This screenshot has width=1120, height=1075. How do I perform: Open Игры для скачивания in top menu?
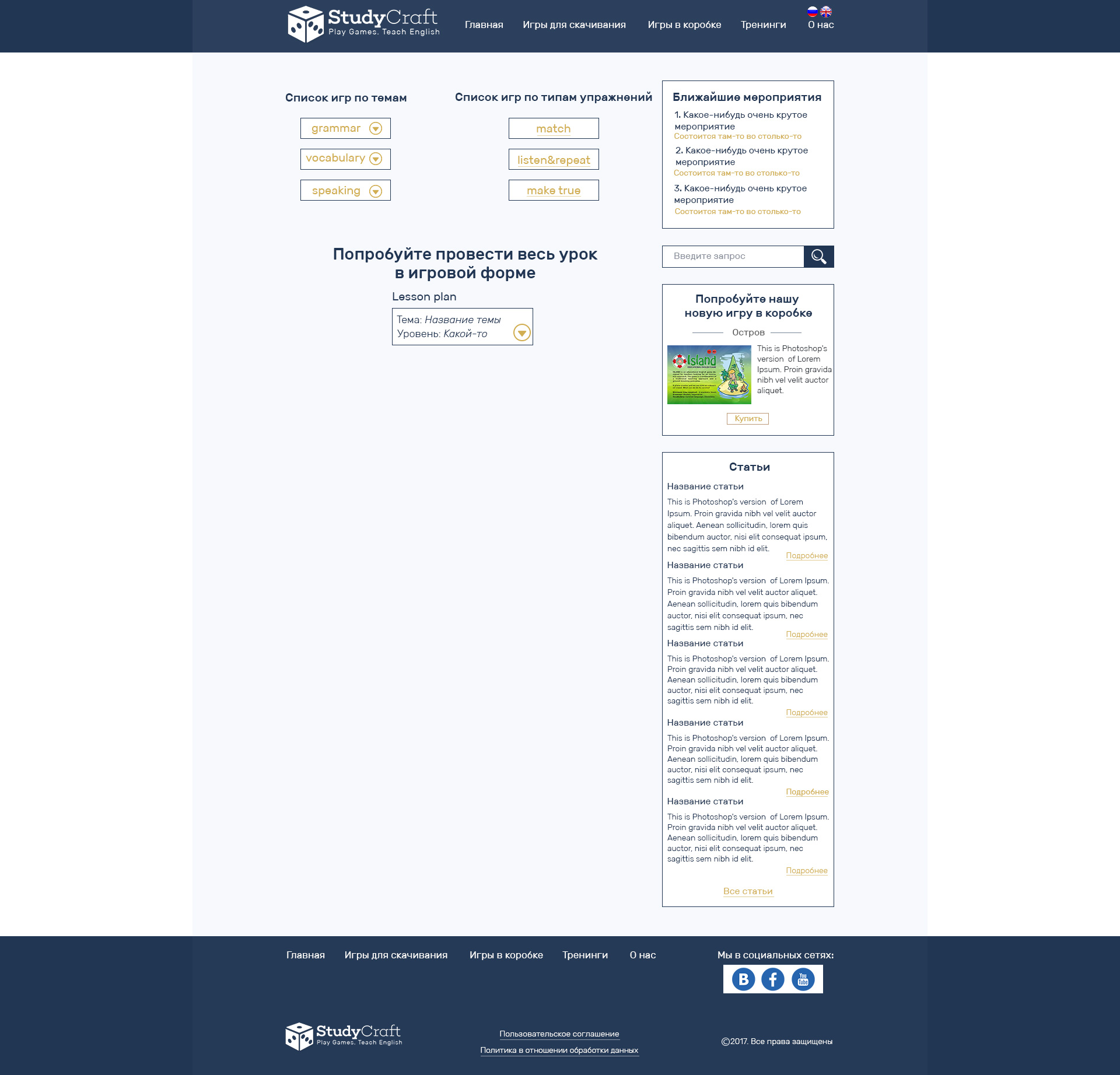click(574, 24)
